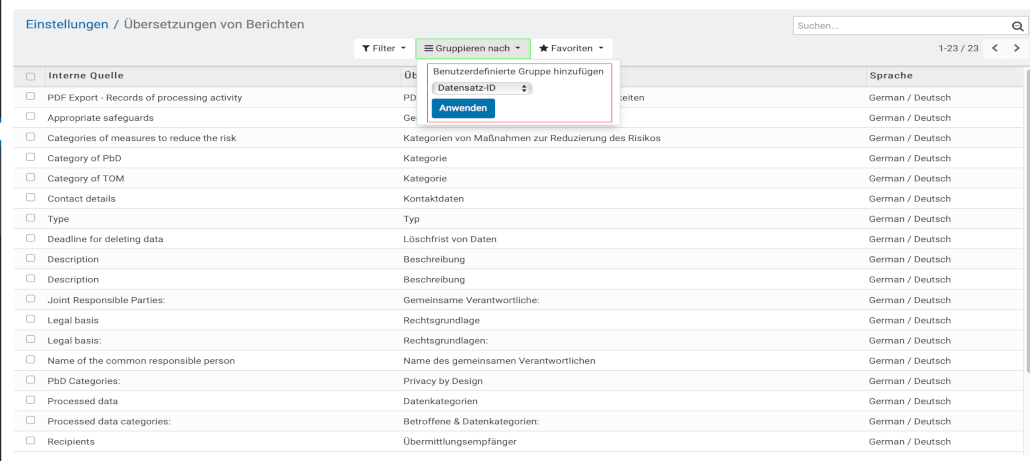This screenshot has height=461, width=1030.
Task: Click the 1-23 / 23 pager counter
Action: 958,48
